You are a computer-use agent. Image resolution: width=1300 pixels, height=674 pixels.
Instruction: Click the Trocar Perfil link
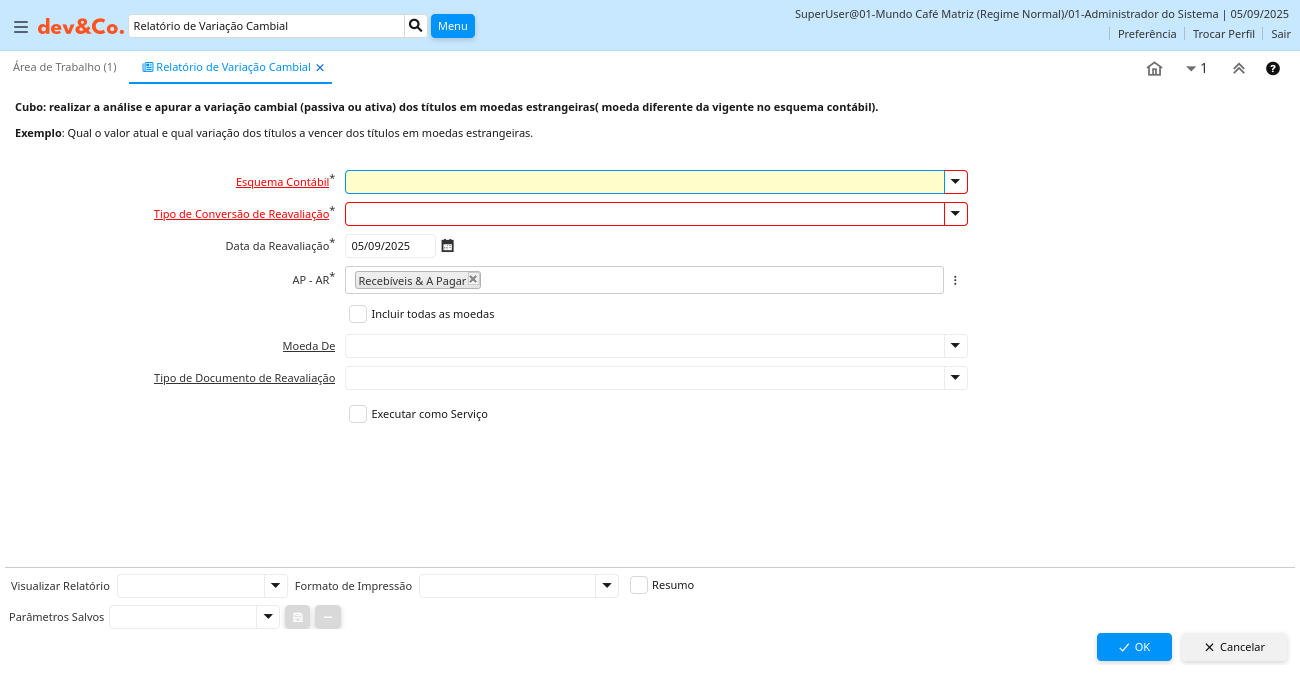point(1223,34)
